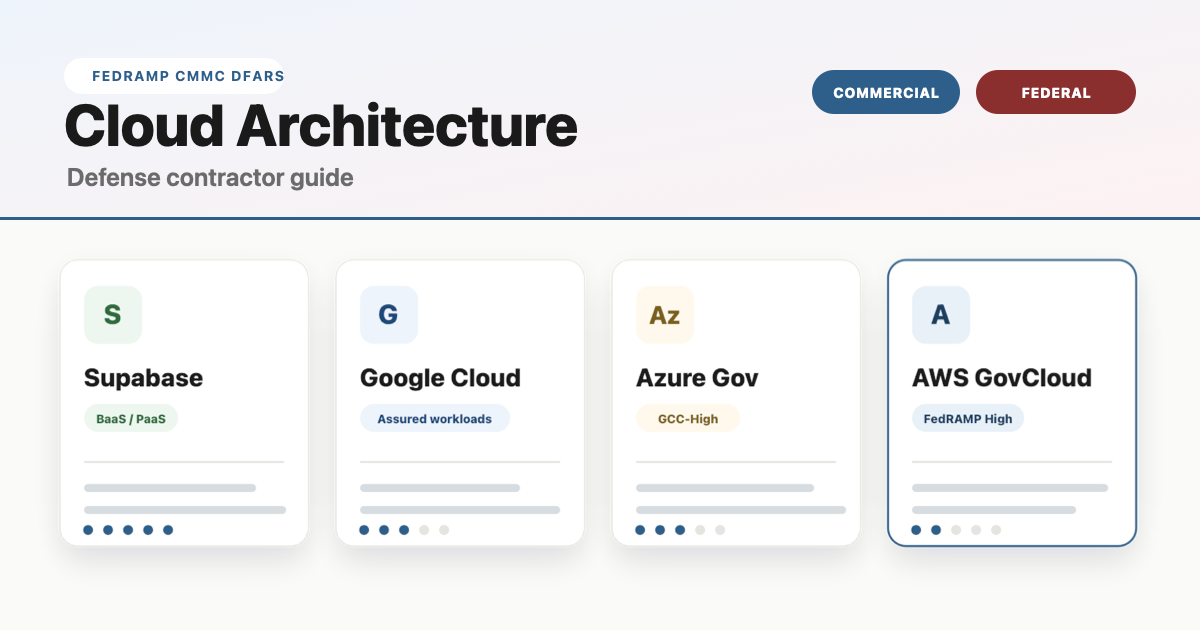Screen dimensions: 1200x630
Task: Click the Google Cloud "G" logo icon
Action: pos(389,315)
